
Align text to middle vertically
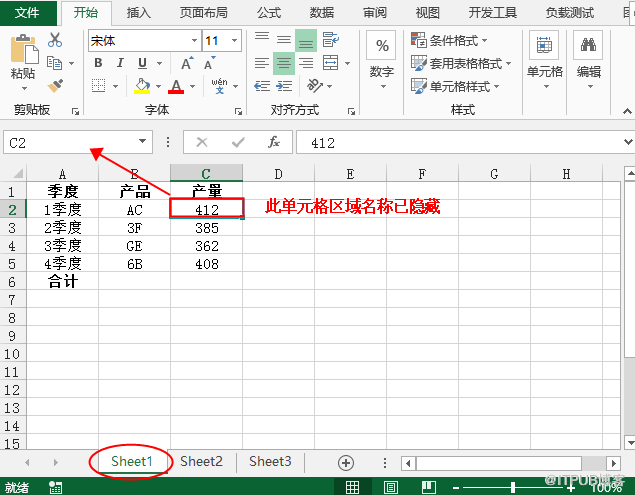[x=284, y=40]
